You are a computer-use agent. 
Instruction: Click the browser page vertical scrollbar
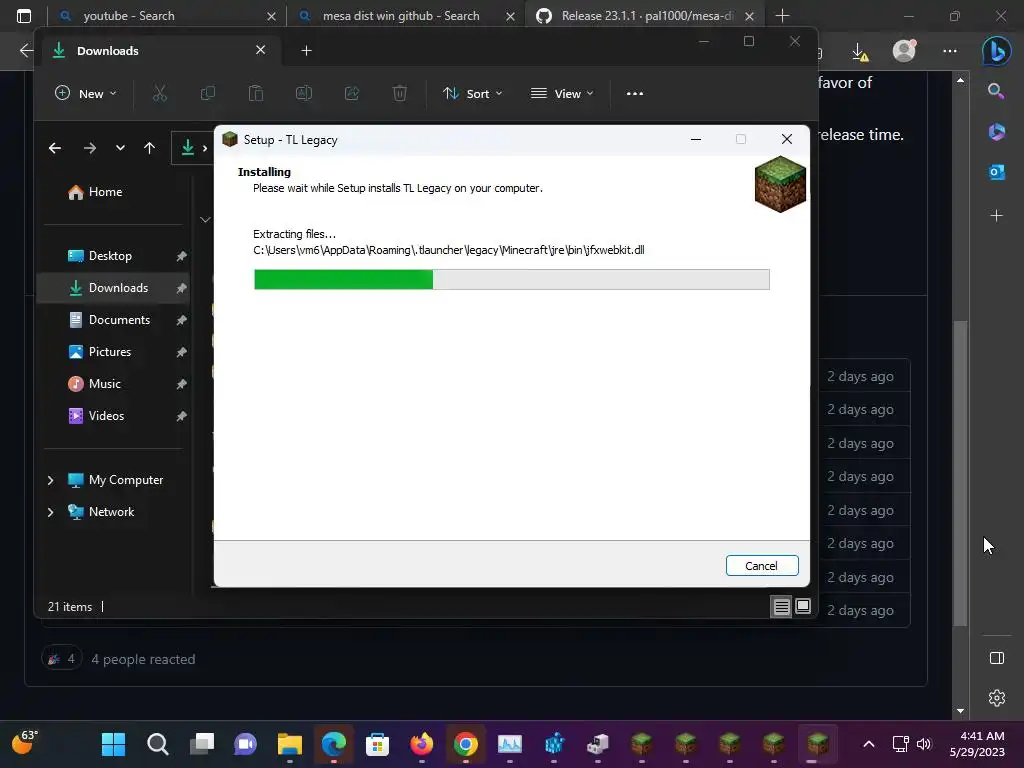tap(960, 473)
